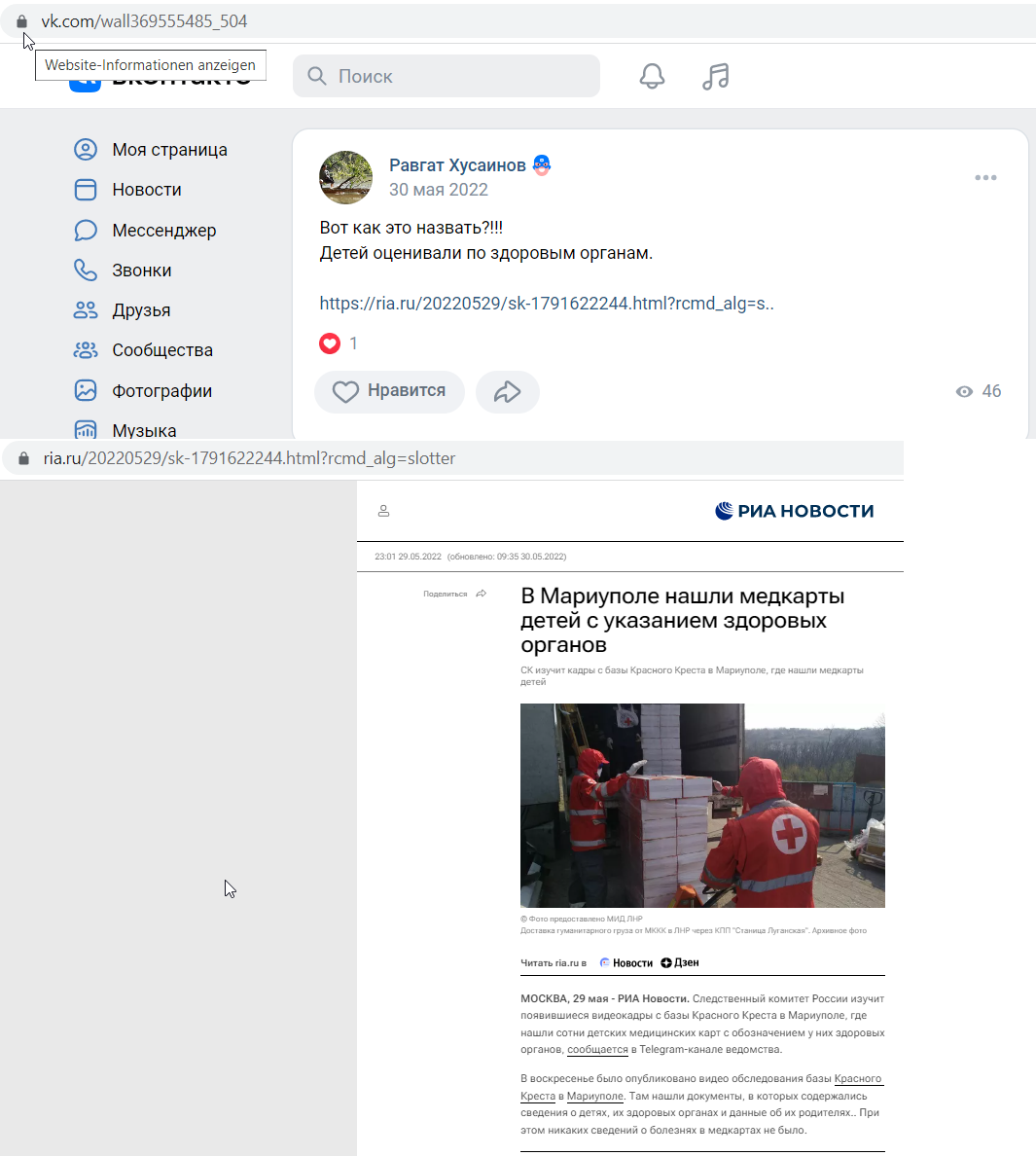Click the share arrow button under the post

coord(508,391)
